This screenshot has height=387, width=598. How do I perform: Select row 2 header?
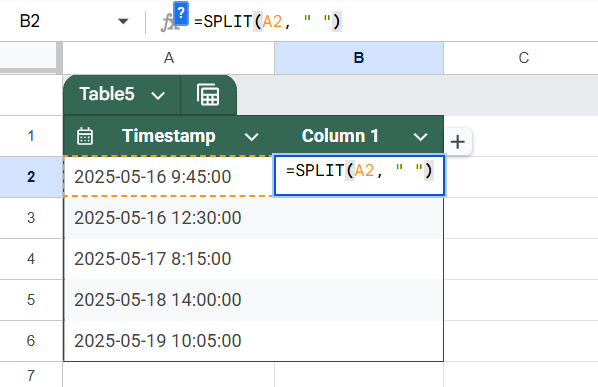coord(31,177)
